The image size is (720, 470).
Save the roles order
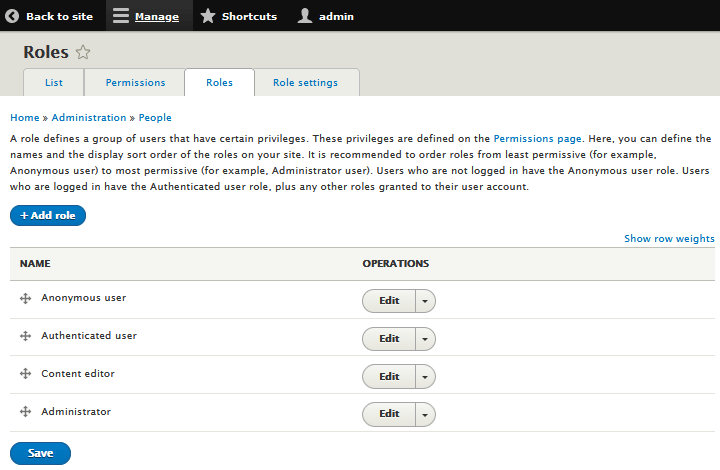click(40, 453)
